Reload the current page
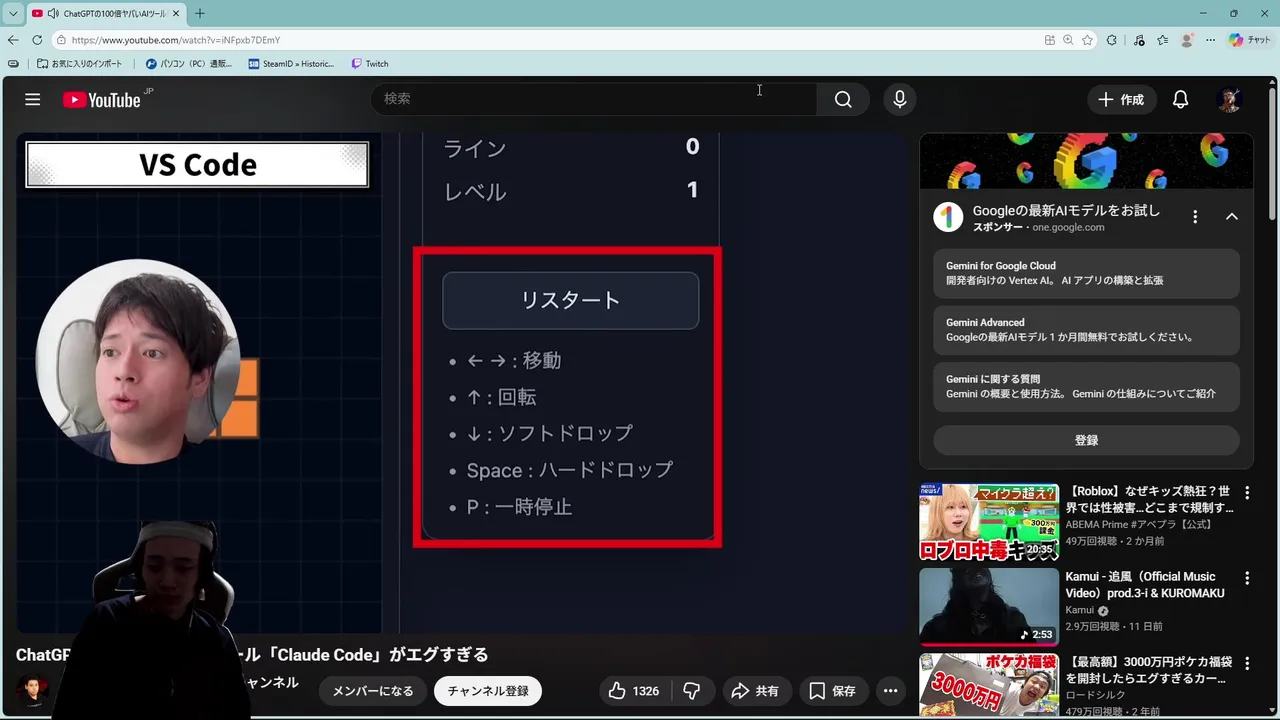The width and height of the screenshot is (1280, 720). point(37,40)
